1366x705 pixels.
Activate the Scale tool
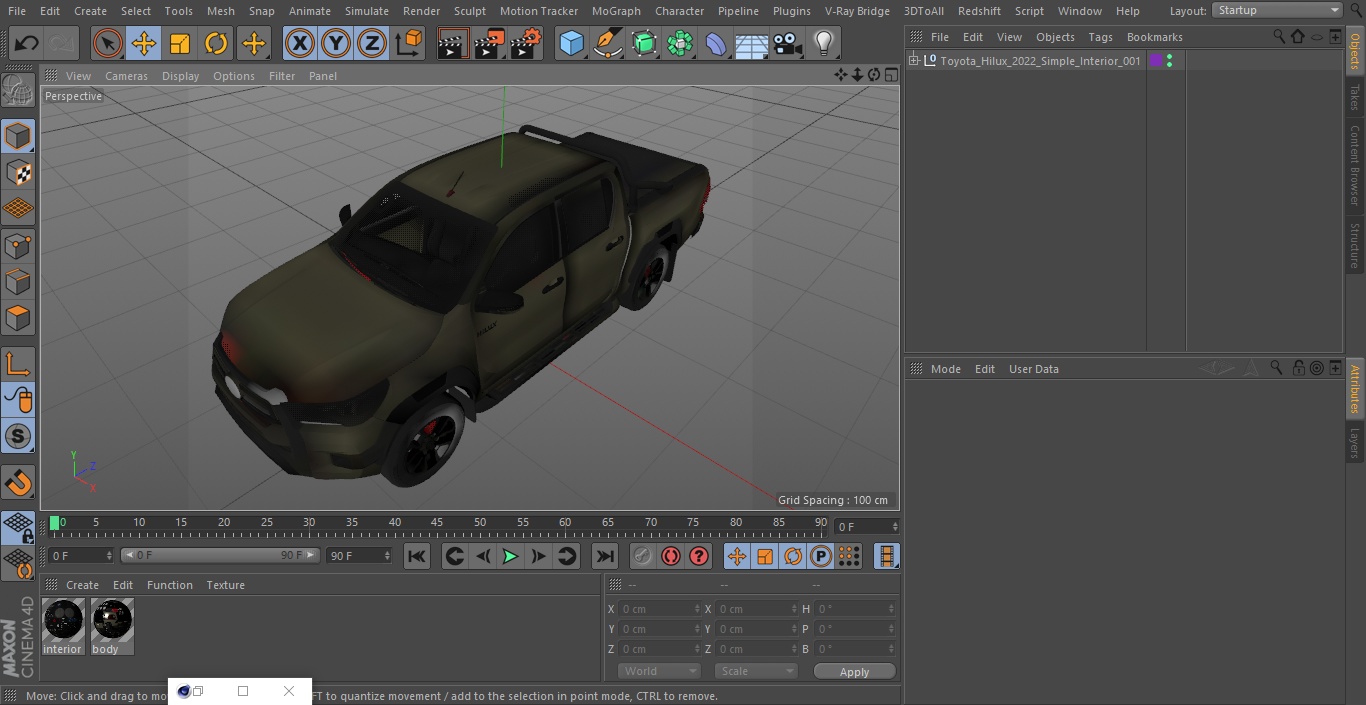click(180, 43)
